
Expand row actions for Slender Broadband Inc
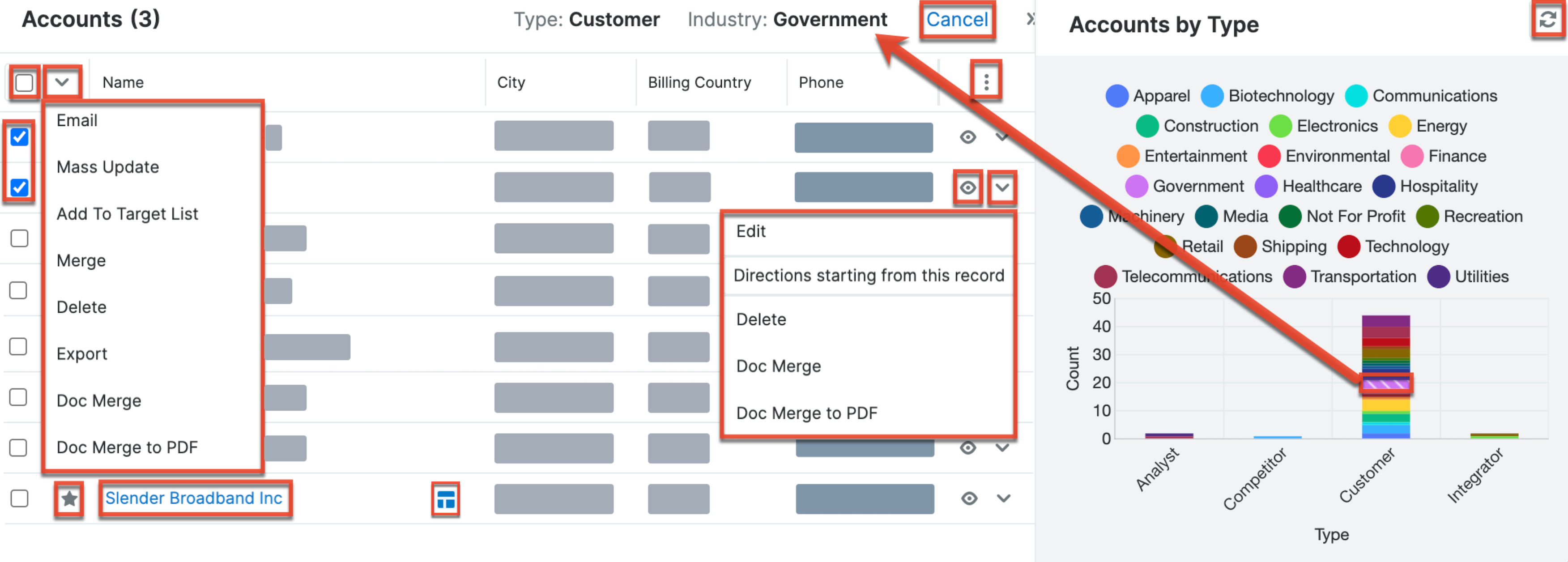1003,498
